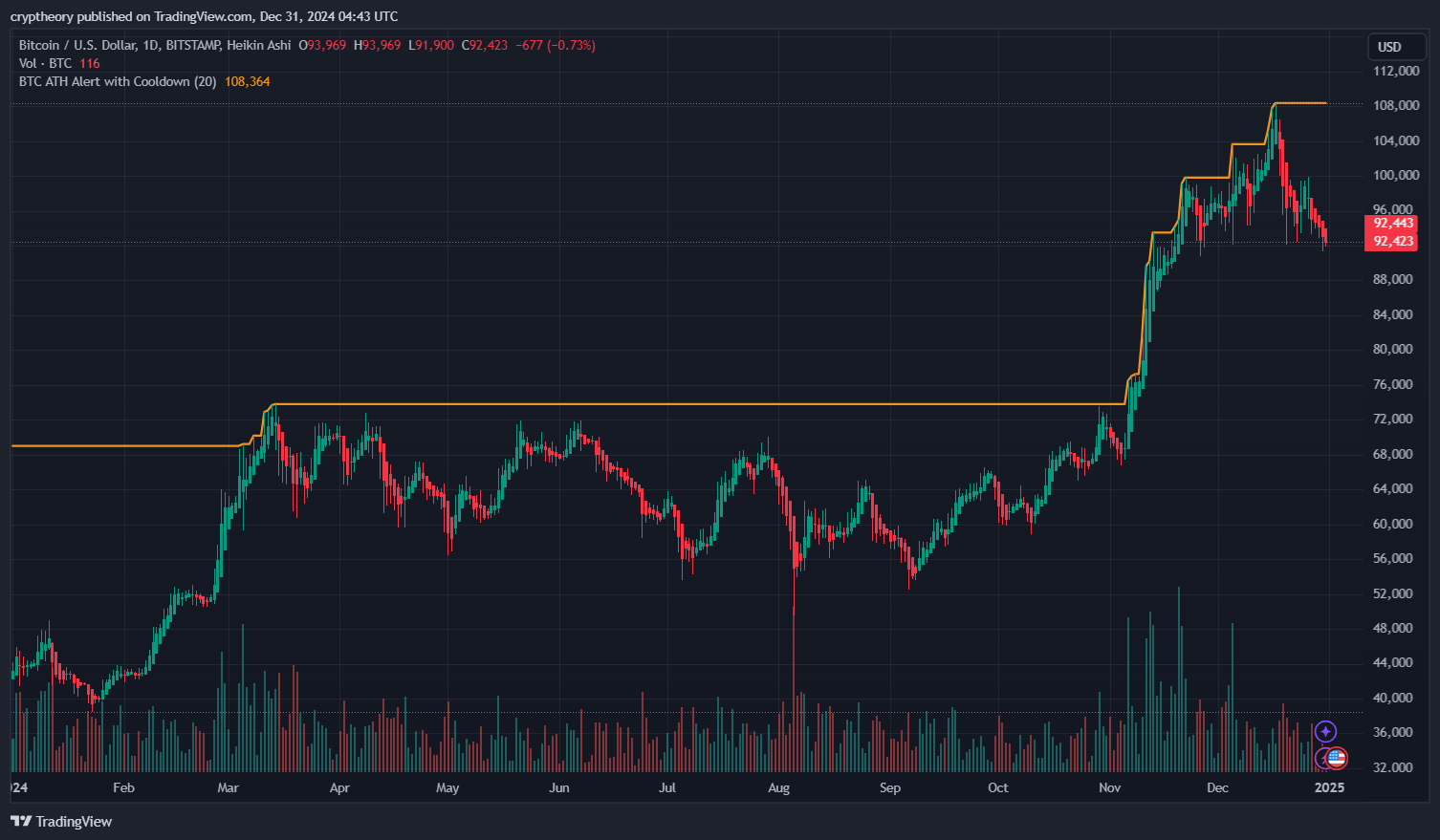Open the USD currency selector
1440x840 pixels.
1396,47
